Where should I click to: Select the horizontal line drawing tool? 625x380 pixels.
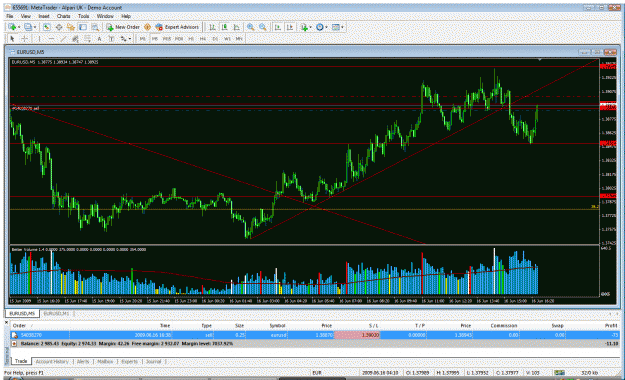tap(51, 39)
